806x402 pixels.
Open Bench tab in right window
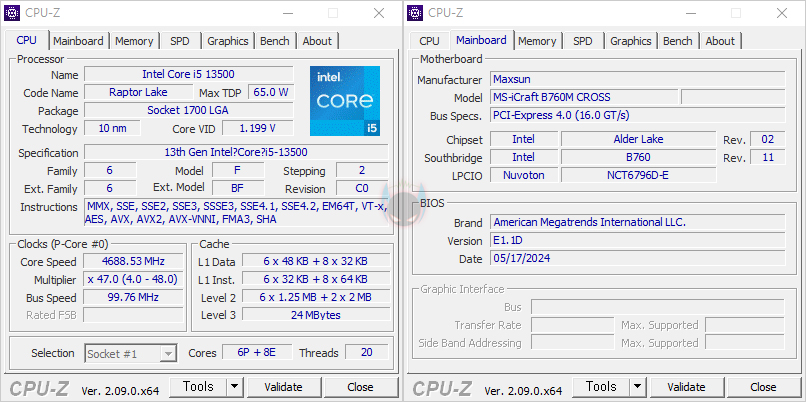coord(677,41)
